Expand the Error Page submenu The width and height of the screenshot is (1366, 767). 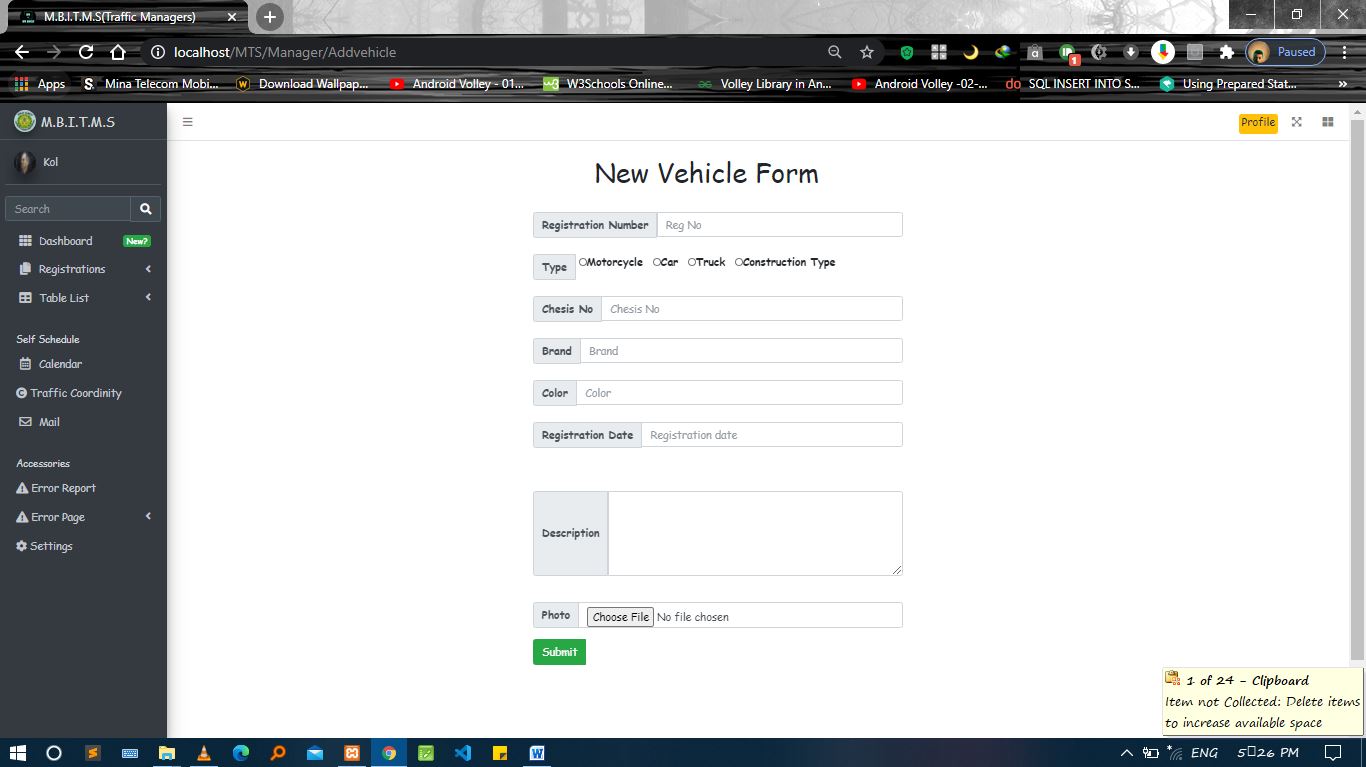pos(58,516)
